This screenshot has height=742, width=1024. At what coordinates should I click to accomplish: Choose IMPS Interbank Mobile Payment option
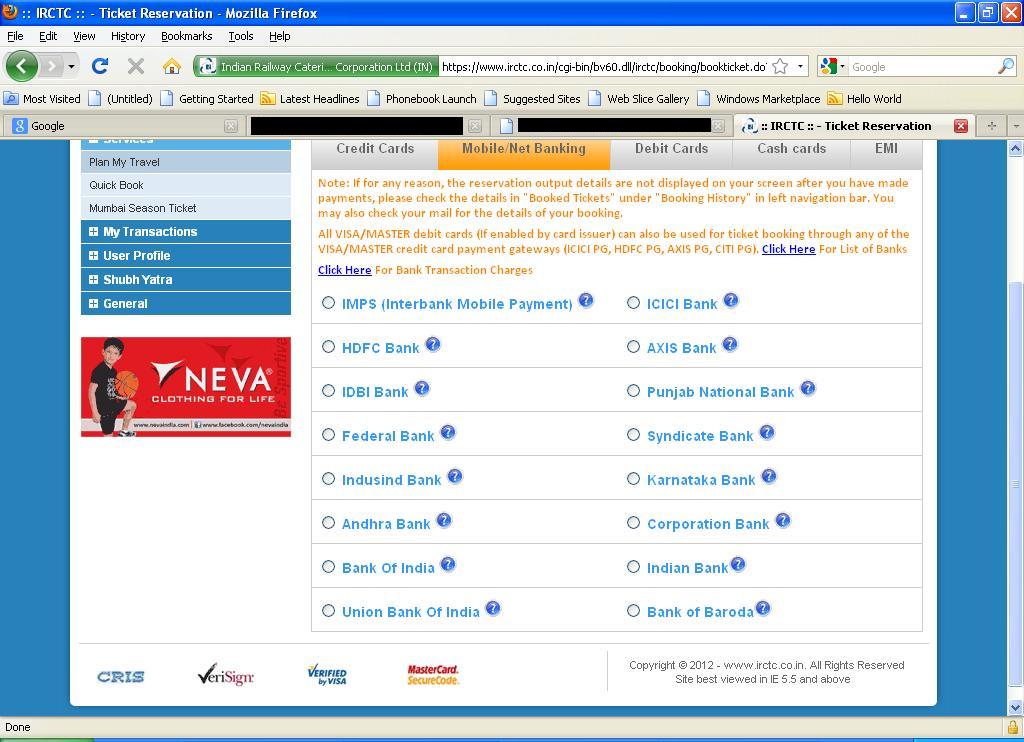pos(328,302)
